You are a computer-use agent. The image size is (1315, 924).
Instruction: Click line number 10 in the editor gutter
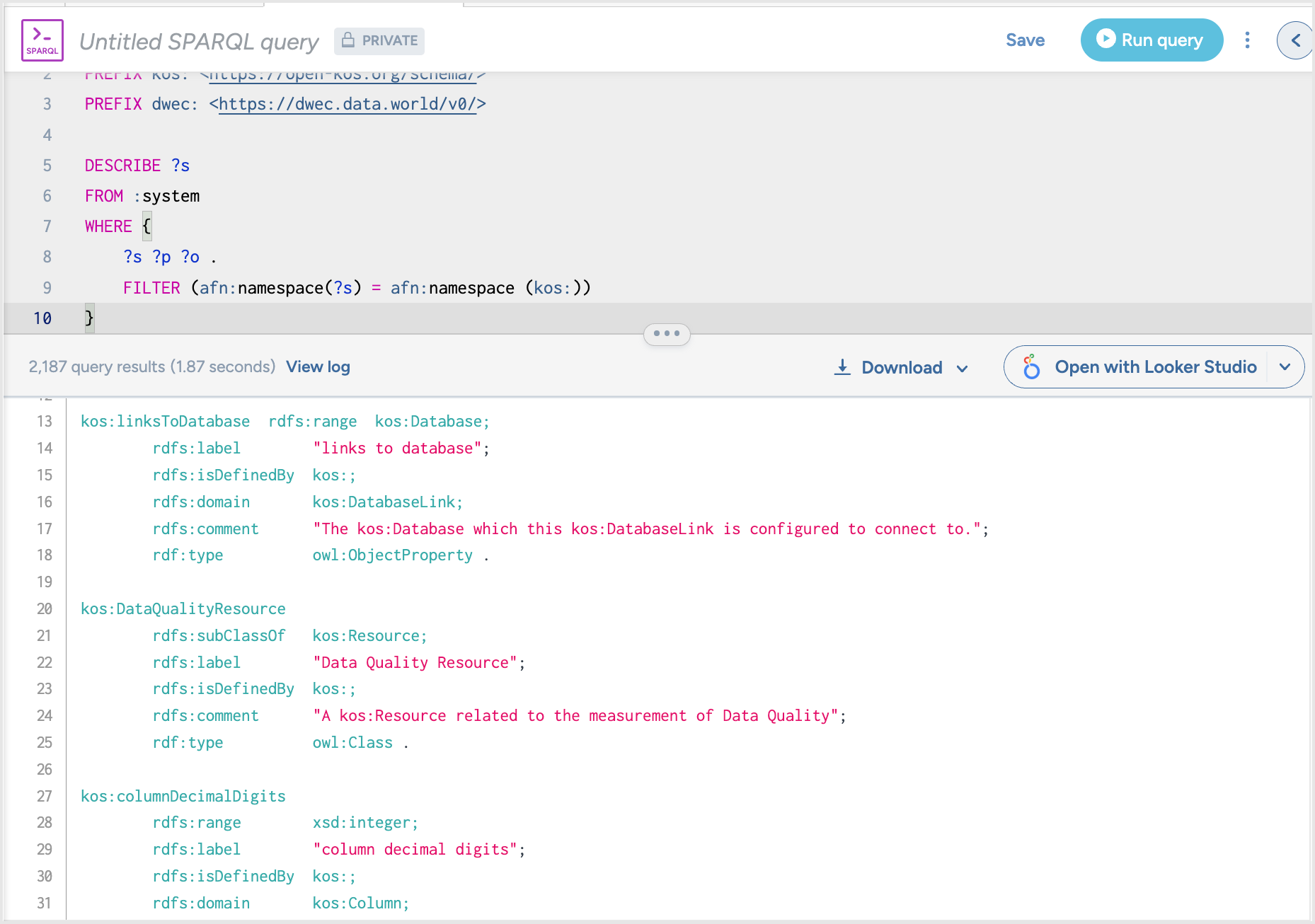tap(42, 318)
